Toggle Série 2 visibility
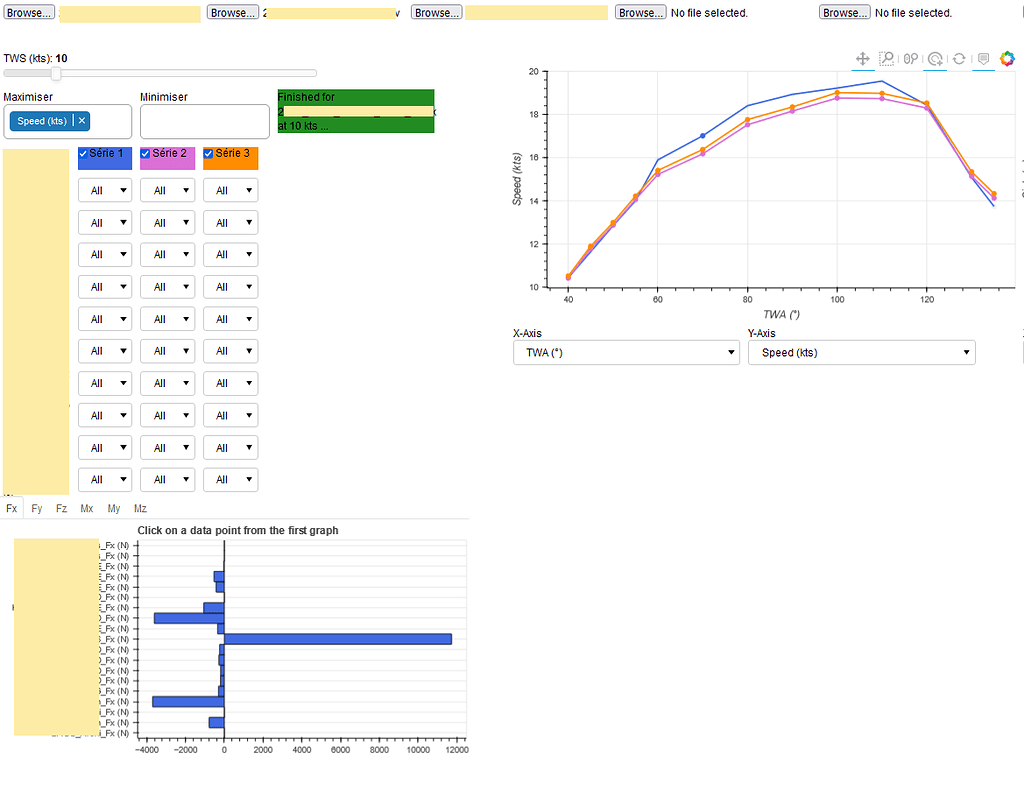 tap(145, 155)
